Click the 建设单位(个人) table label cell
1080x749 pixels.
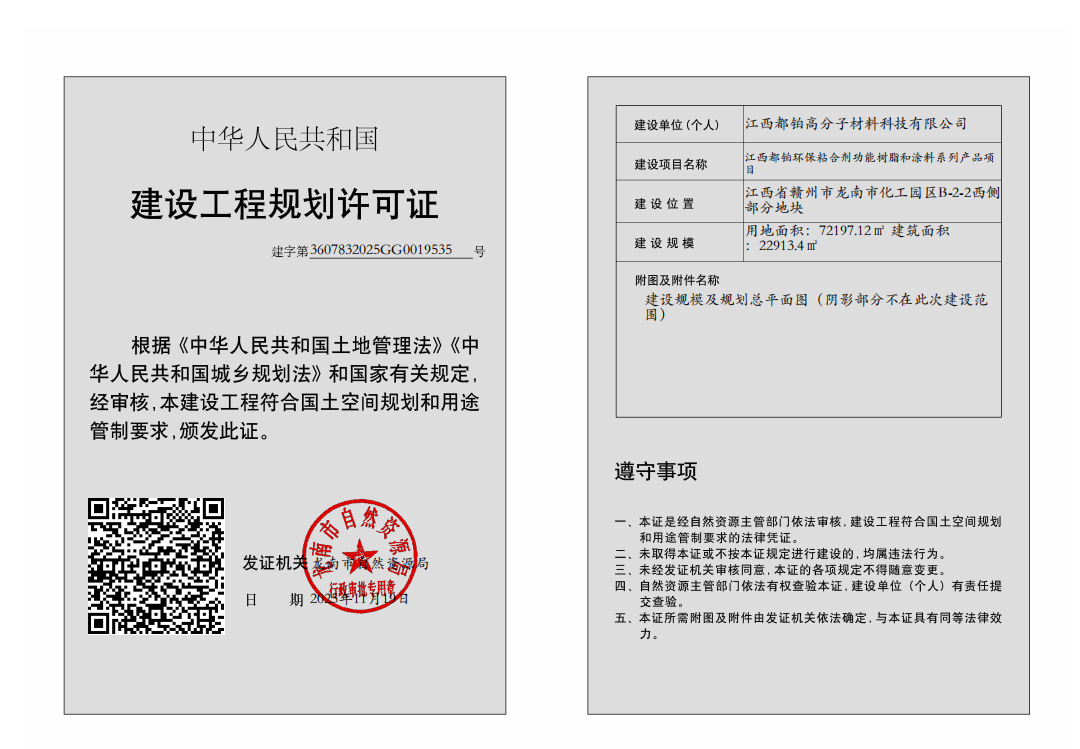(676, 125)
